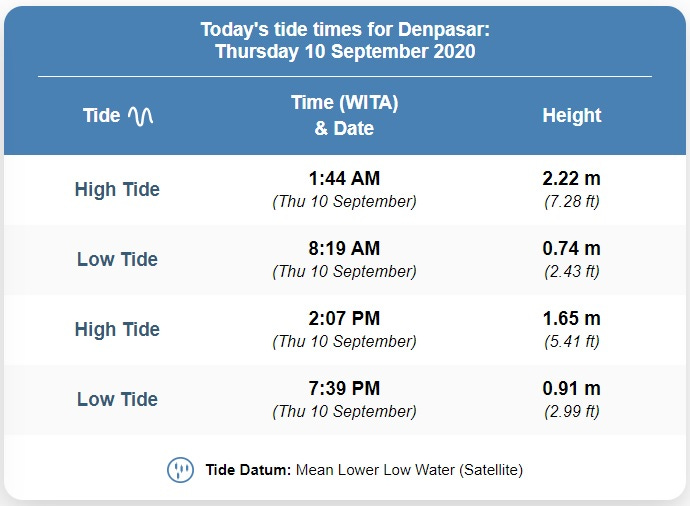Click the 1.65 m height value
Screen dimensions: 690x506
tap(572, 318)
